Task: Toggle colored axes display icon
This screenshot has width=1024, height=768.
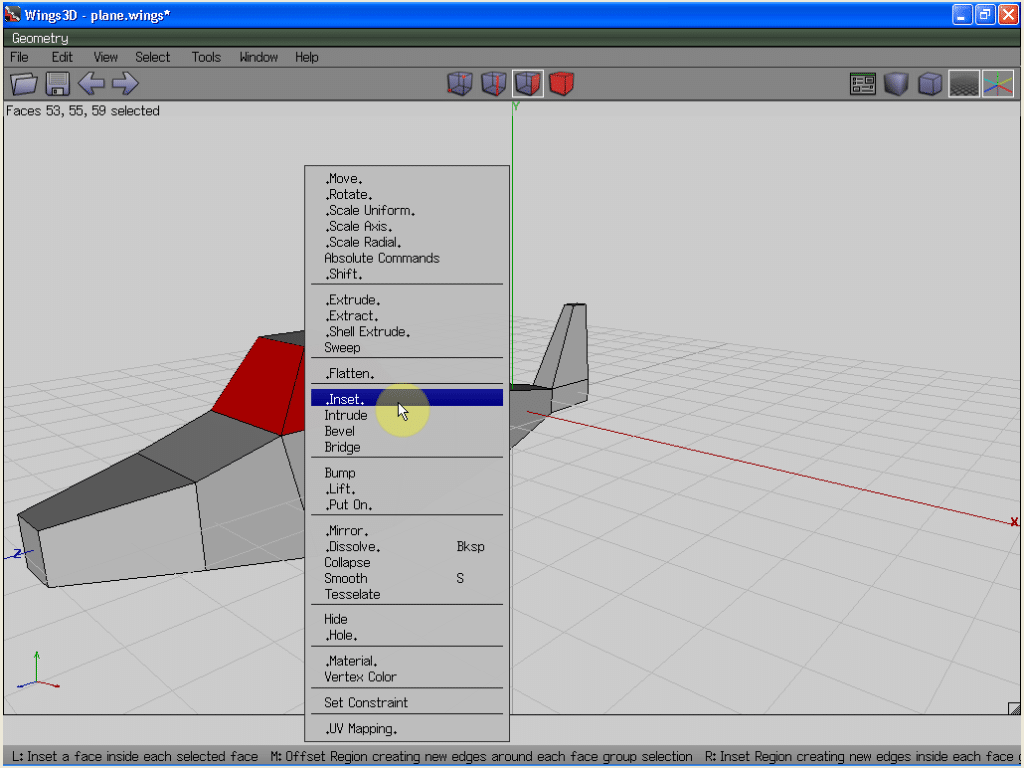Action: click(997, 84)
